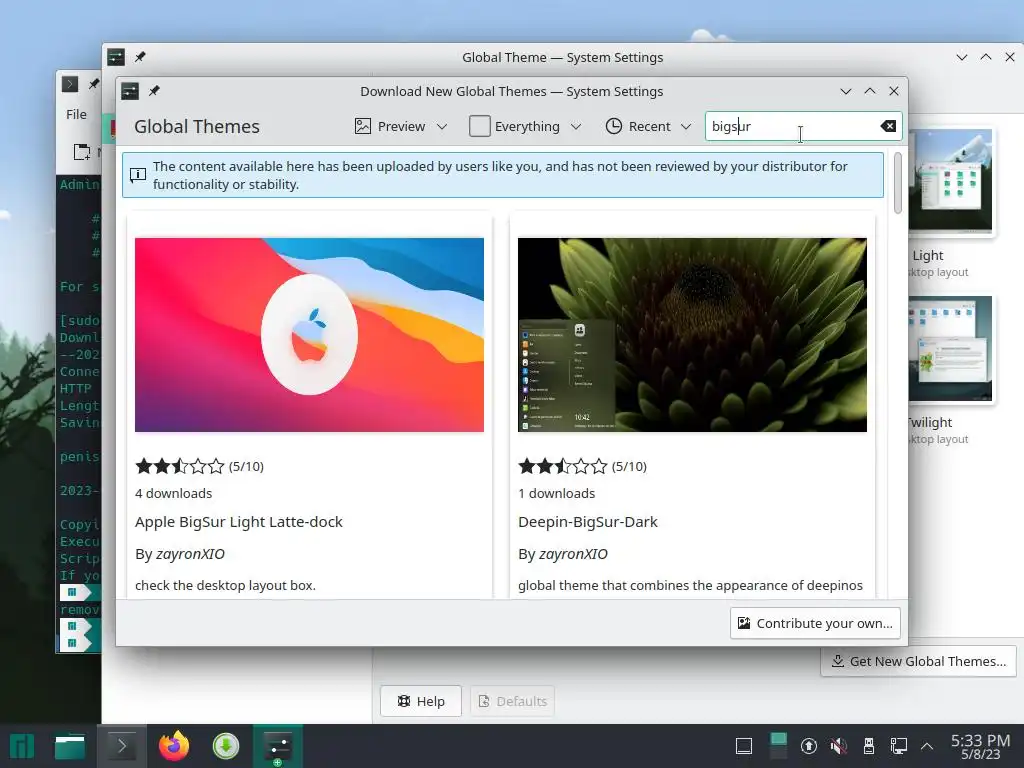This screenshot has width=1024, height=768.
Task: Open Apple BigSur Light Latte-dock thumbnail
Action: click(310, 334)
